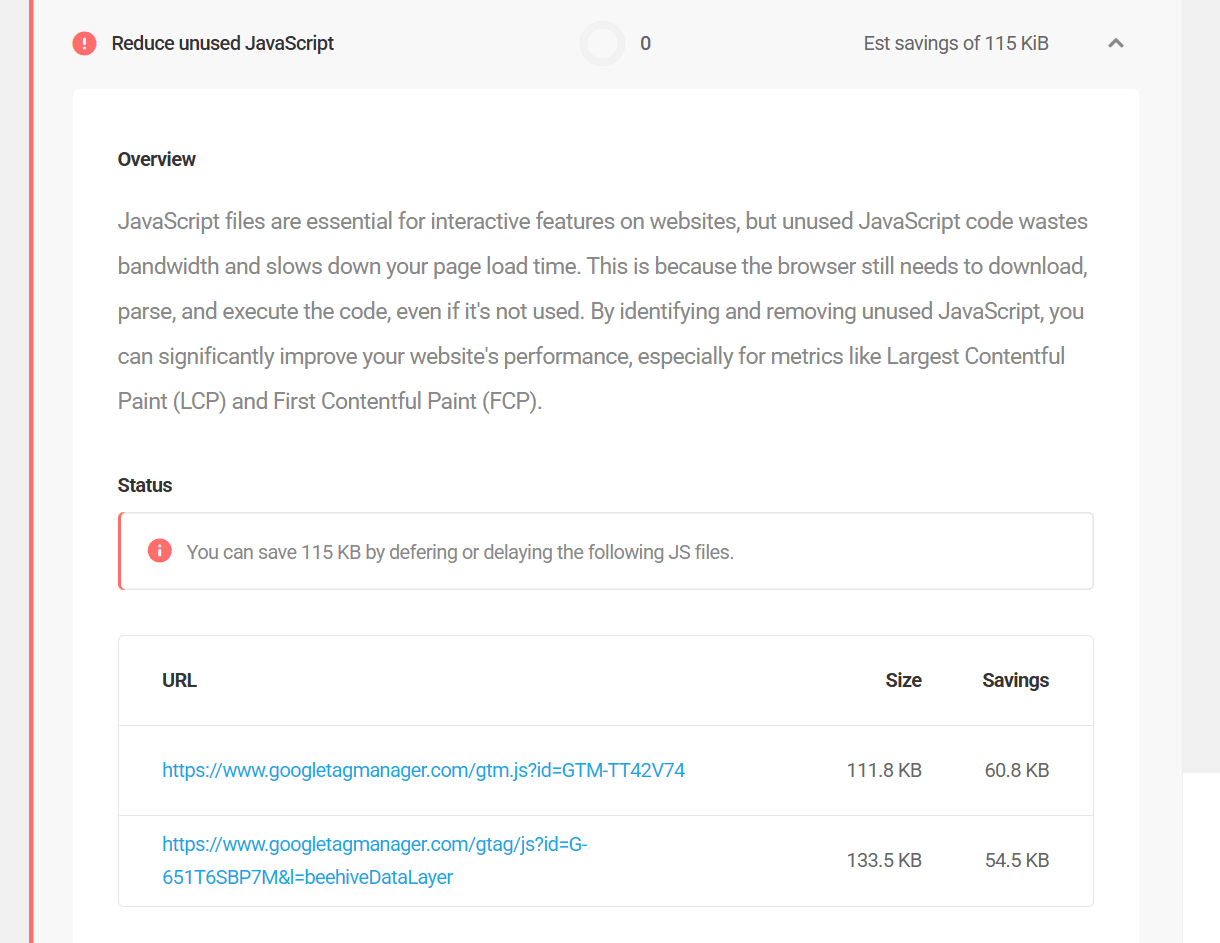The width and height of the screenshot is (1220, 943).
Task: Click the Status section heading
Action: (x=144, y=485)
